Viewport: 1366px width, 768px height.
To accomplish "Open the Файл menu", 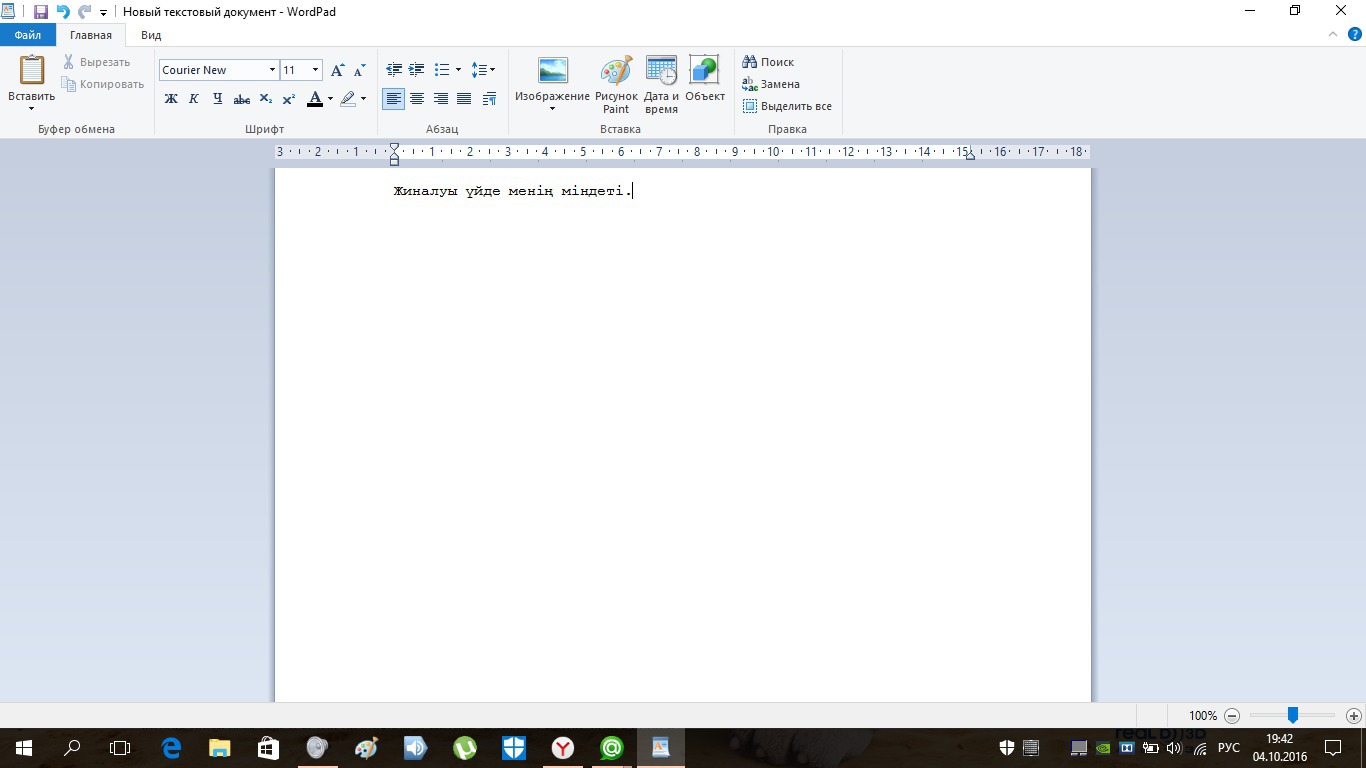I will click(x=28, y=35).
